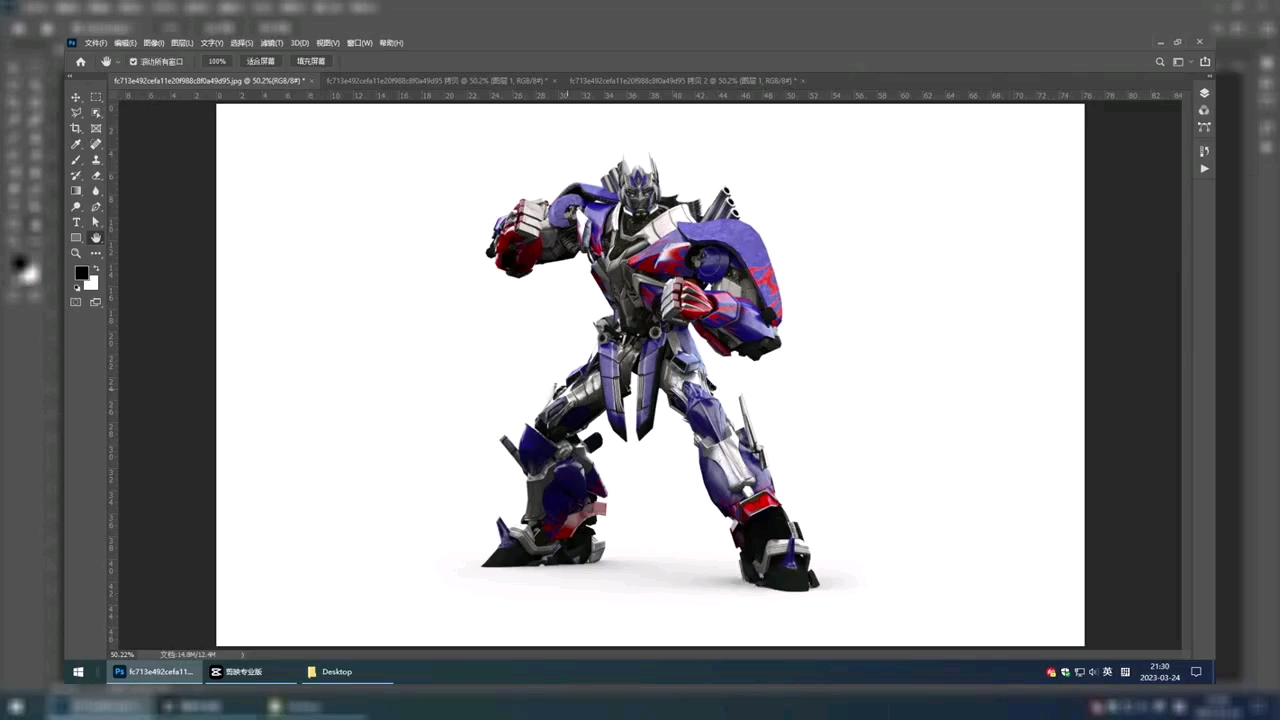Screen dimensions: 1280x720
Task: Select the Polygonal Lasso tool
Action: (76, 113)
